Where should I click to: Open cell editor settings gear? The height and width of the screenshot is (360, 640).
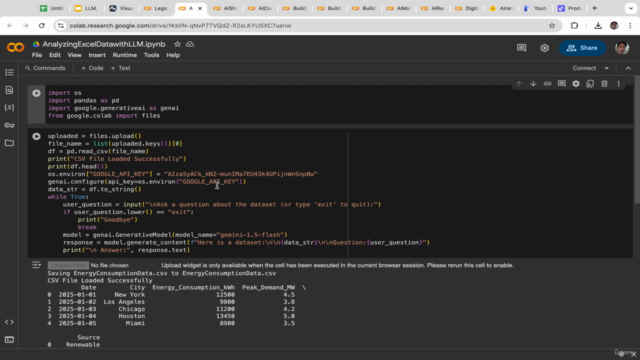(x=576, y=84)
